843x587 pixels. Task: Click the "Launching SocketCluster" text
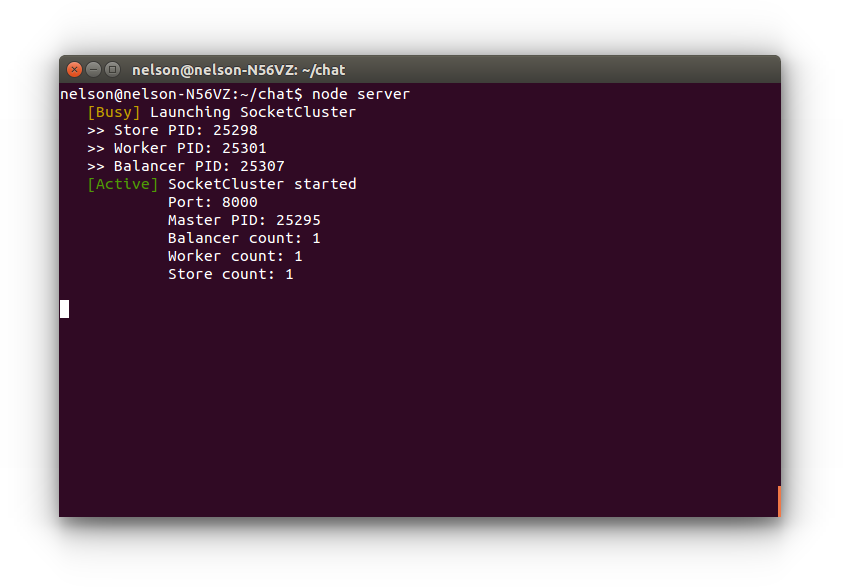click(x=253, y=112)
